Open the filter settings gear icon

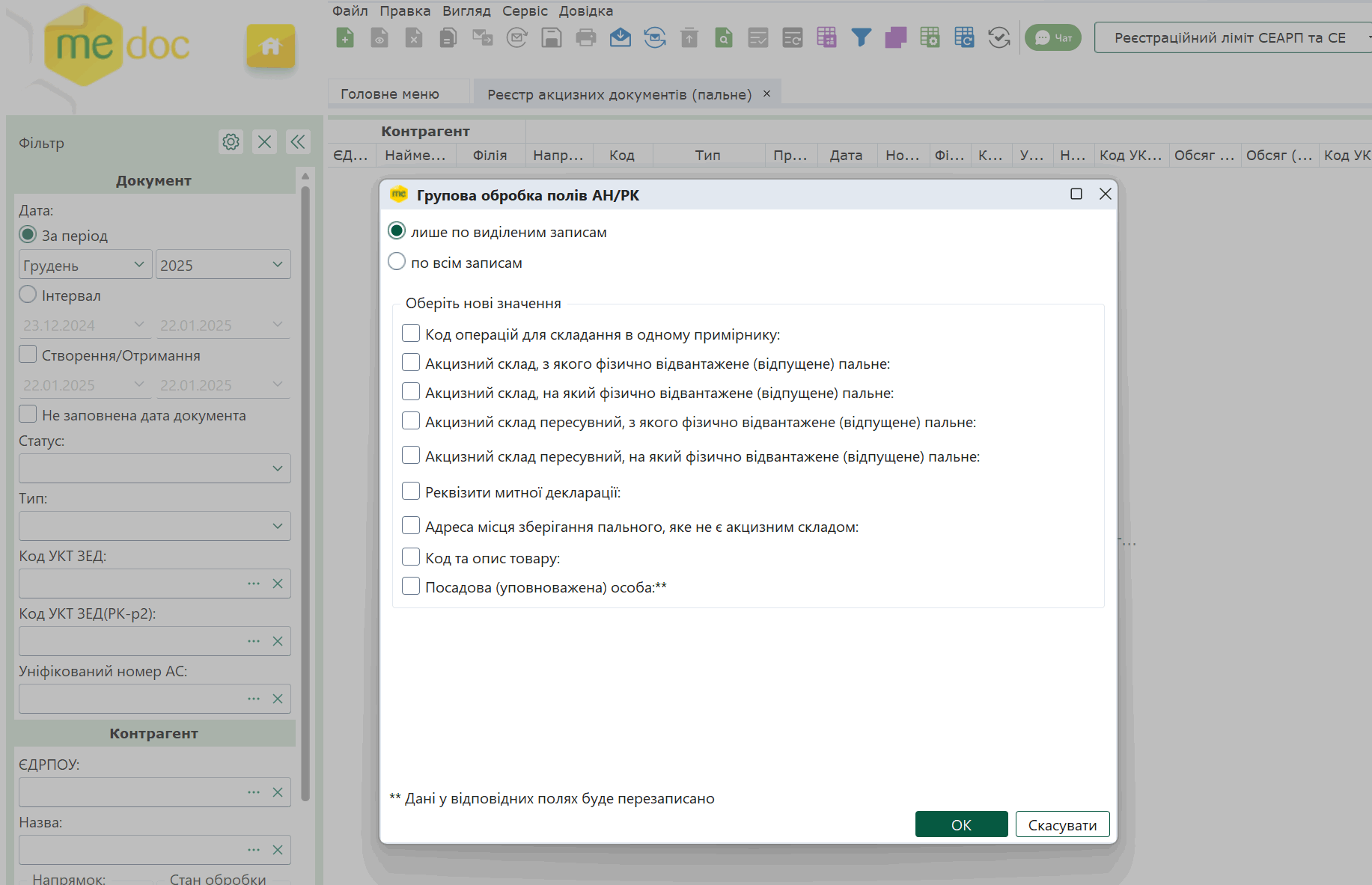click(x=231, y=141)
